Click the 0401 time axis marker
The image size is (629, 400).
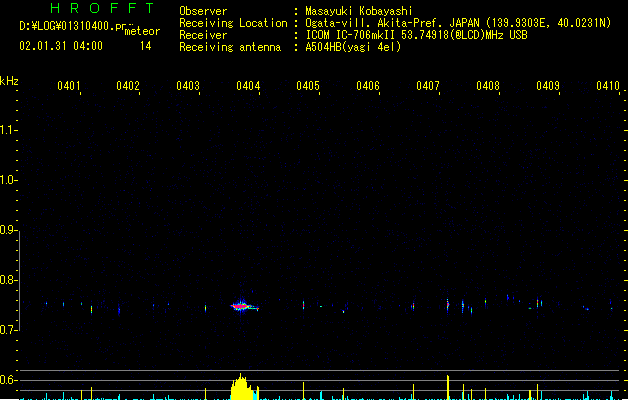pyautogui.click(x=69, y=86)
